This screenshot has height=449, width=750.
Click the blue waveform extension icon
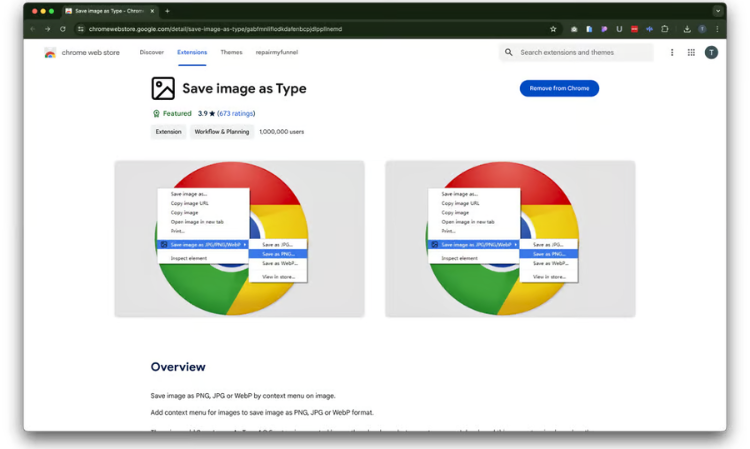(x=650, y=29)
